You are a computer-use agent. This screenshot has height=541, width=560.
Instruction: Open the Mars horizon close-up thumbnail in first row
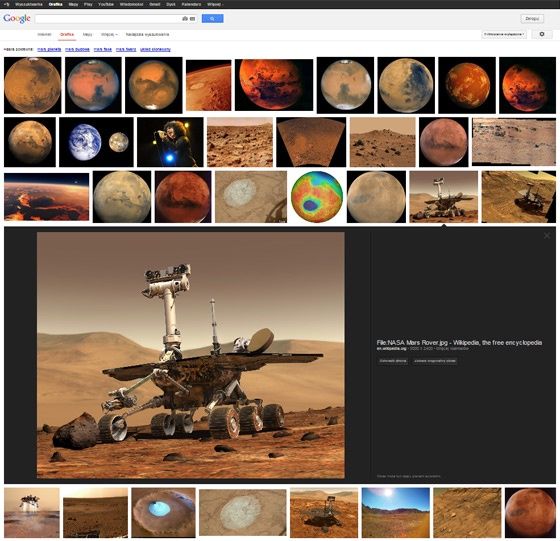coord(209,85)
